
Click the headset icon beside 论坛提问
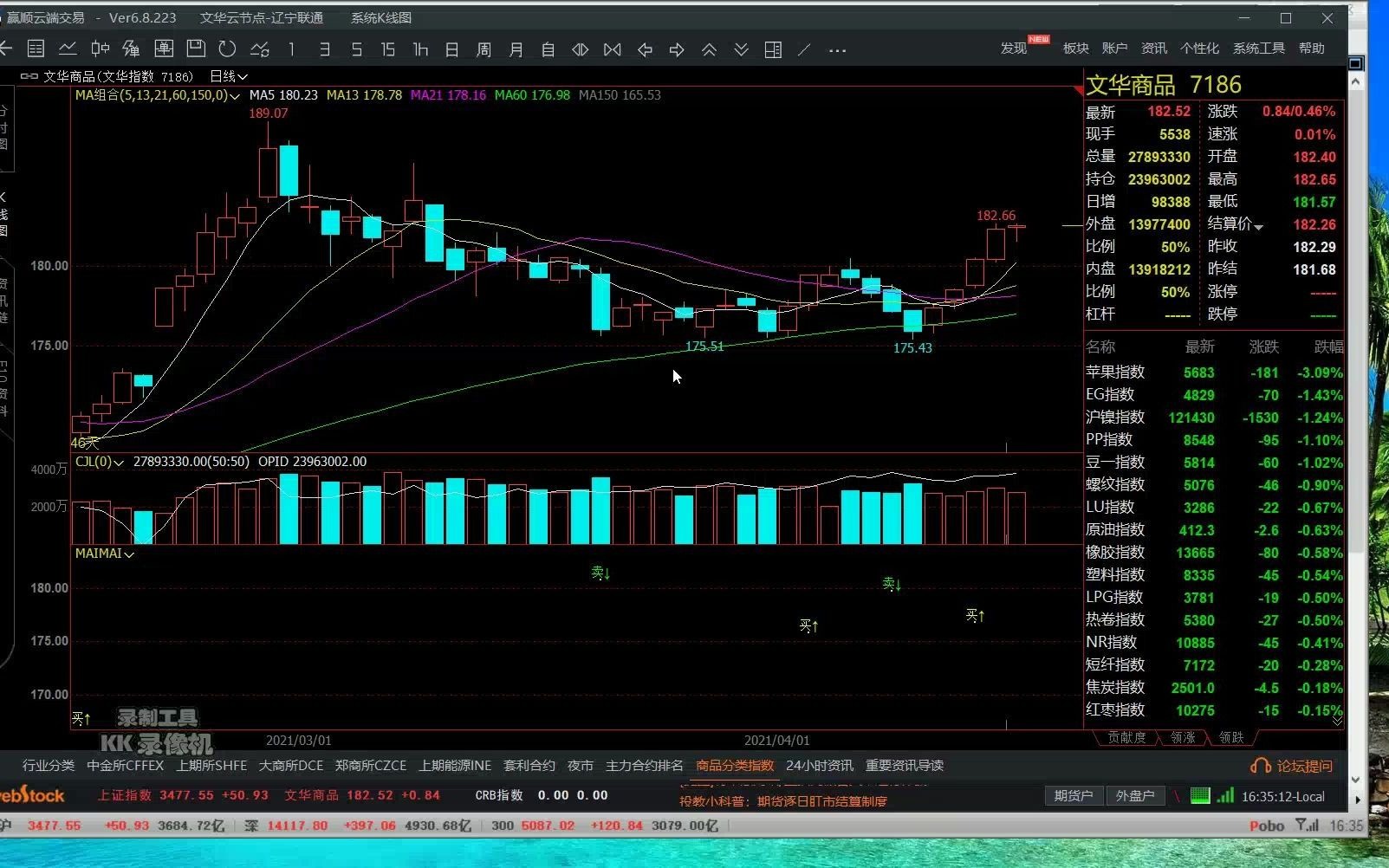click(1261, 766)
